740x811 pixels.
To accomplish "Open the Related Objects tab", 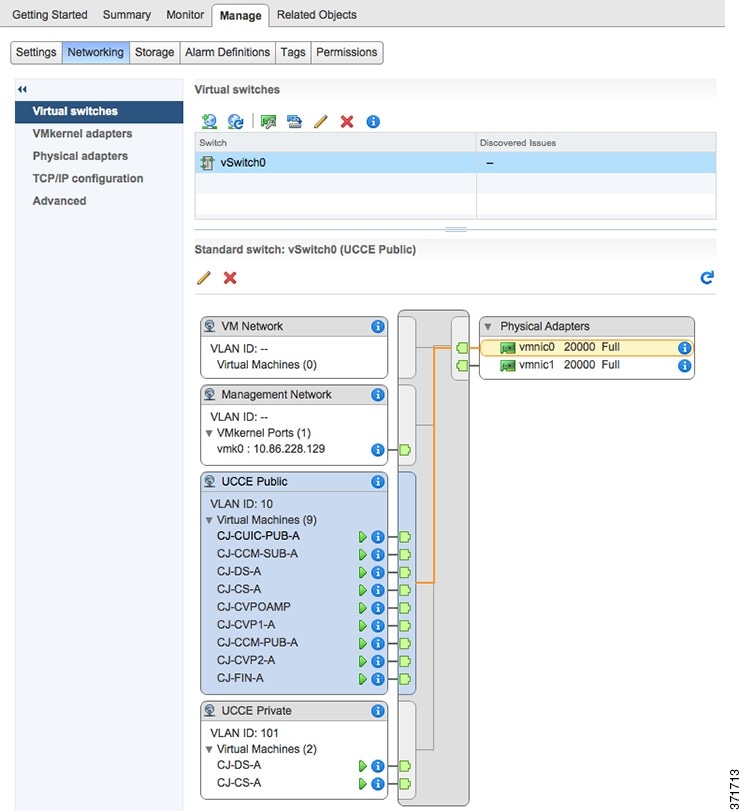I will (x=316, y=15).
